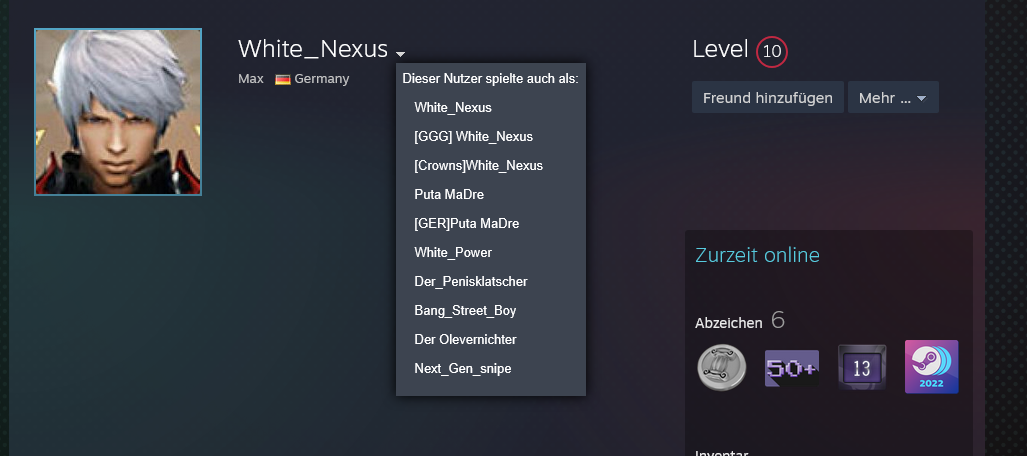1027x456 pixels.
Task: Click the Steam 2022 badge icon
Action: [x=931, y=367]
